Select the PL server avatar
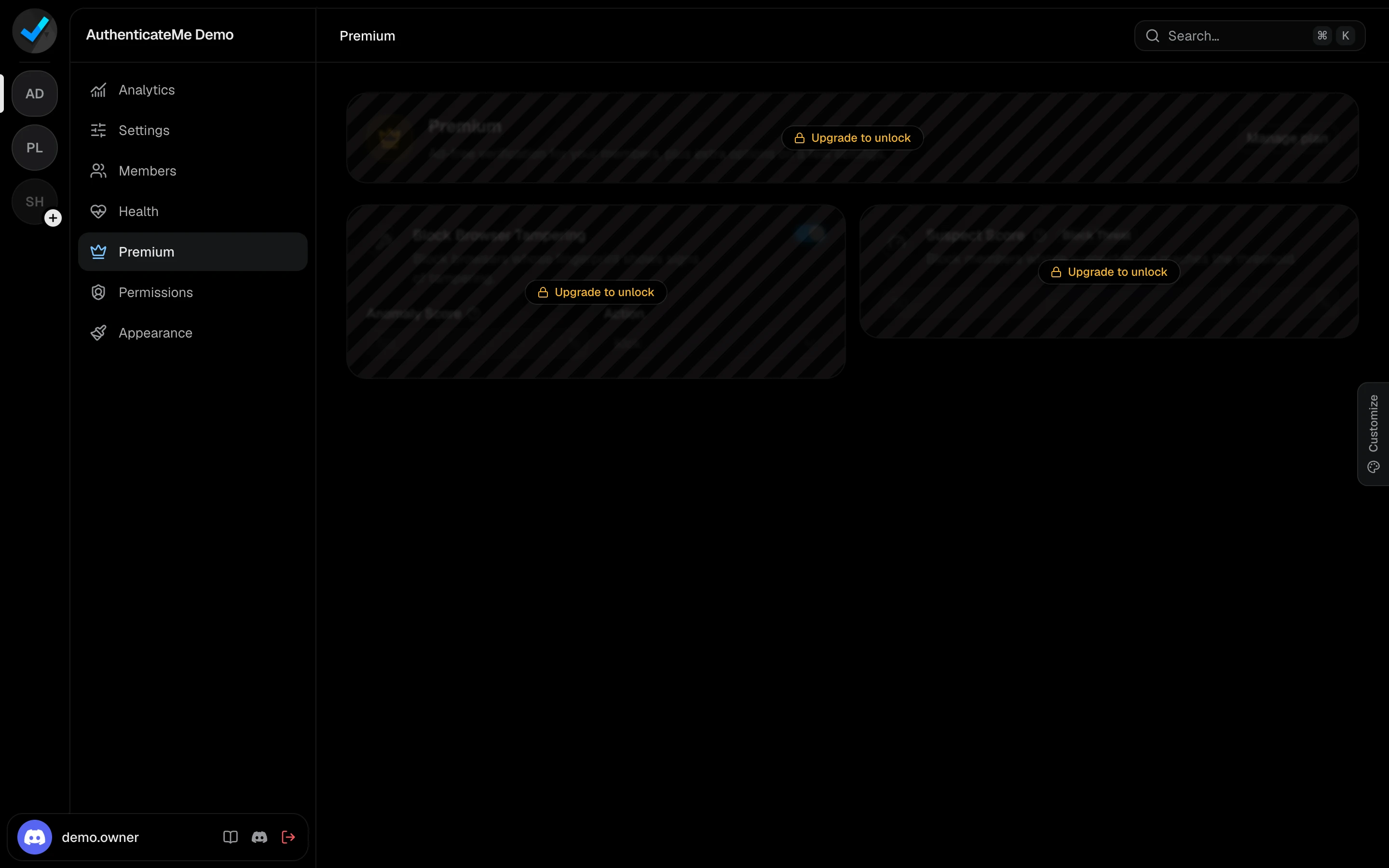The height and width of the screenshot is (868, 1389). [x=34, y=148]
